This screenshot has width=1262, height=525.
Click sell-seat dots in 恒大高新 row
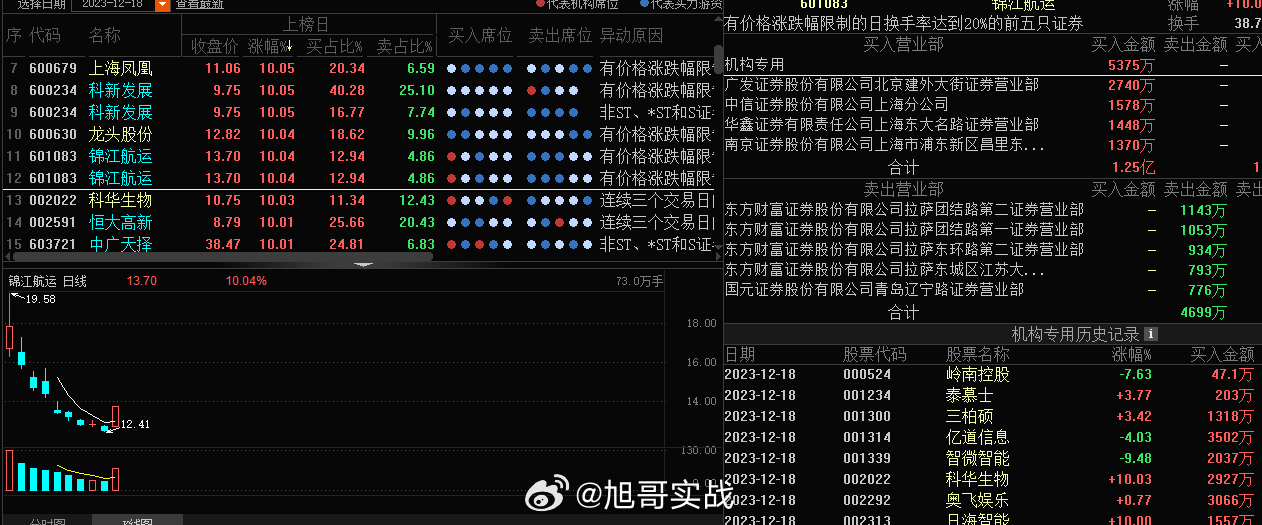[x=559, y=223]
